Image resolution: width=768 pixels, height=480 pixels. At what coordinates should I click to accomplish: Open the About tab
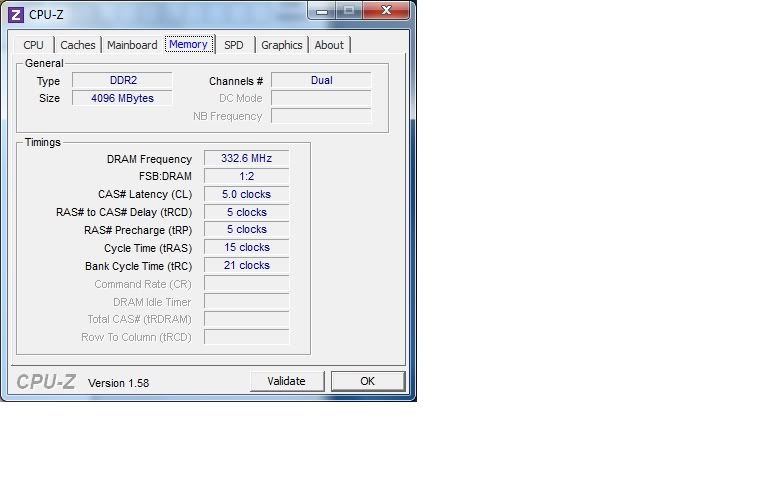tap(329, 45)
